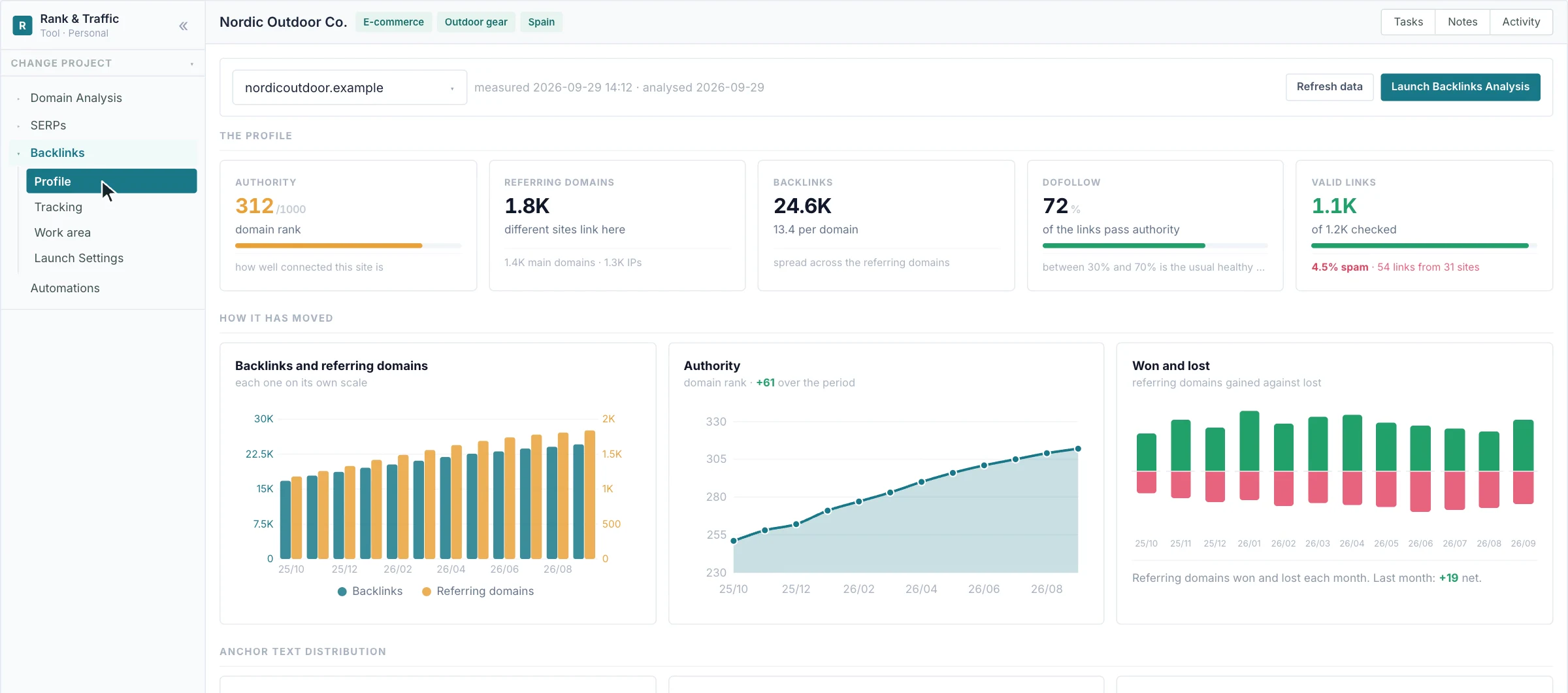Go to Work area in sidebar
Screen dimensions: 1568x693
coord(62,233)
